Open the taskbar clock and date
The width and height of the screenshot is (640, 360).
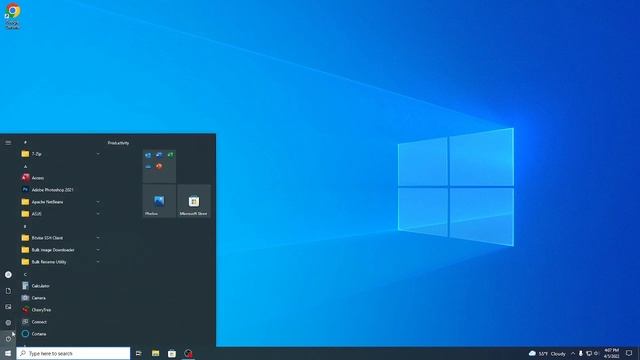coord(611,353)
